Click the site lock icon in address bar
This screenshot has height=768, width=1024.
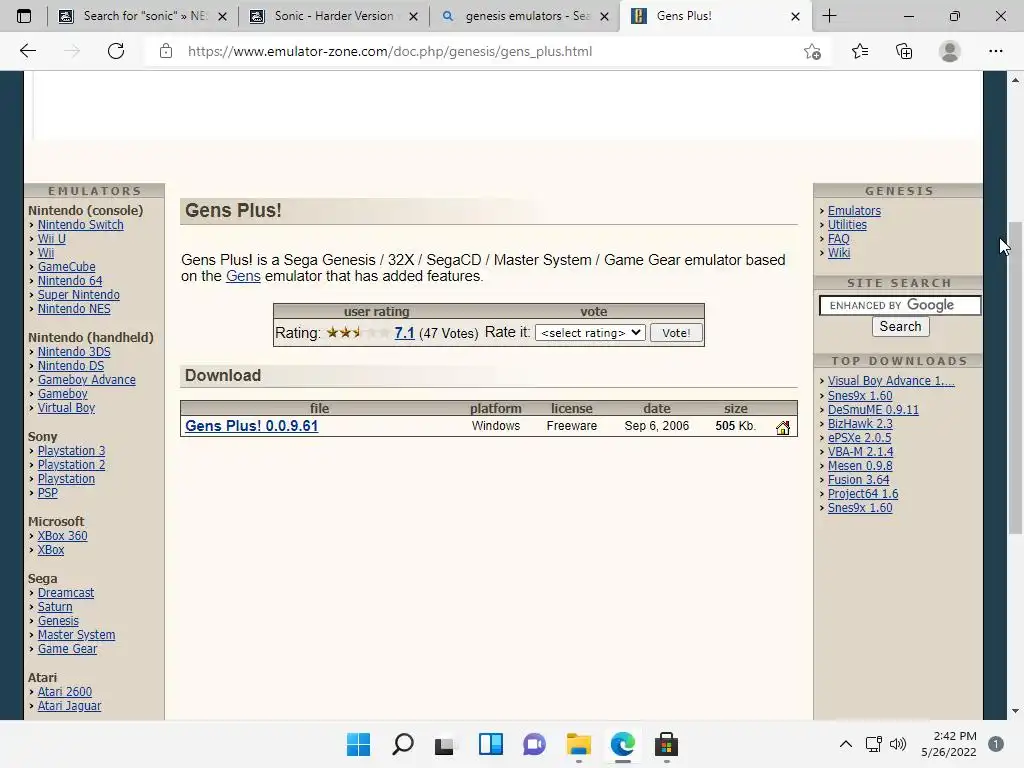point(166,51)
